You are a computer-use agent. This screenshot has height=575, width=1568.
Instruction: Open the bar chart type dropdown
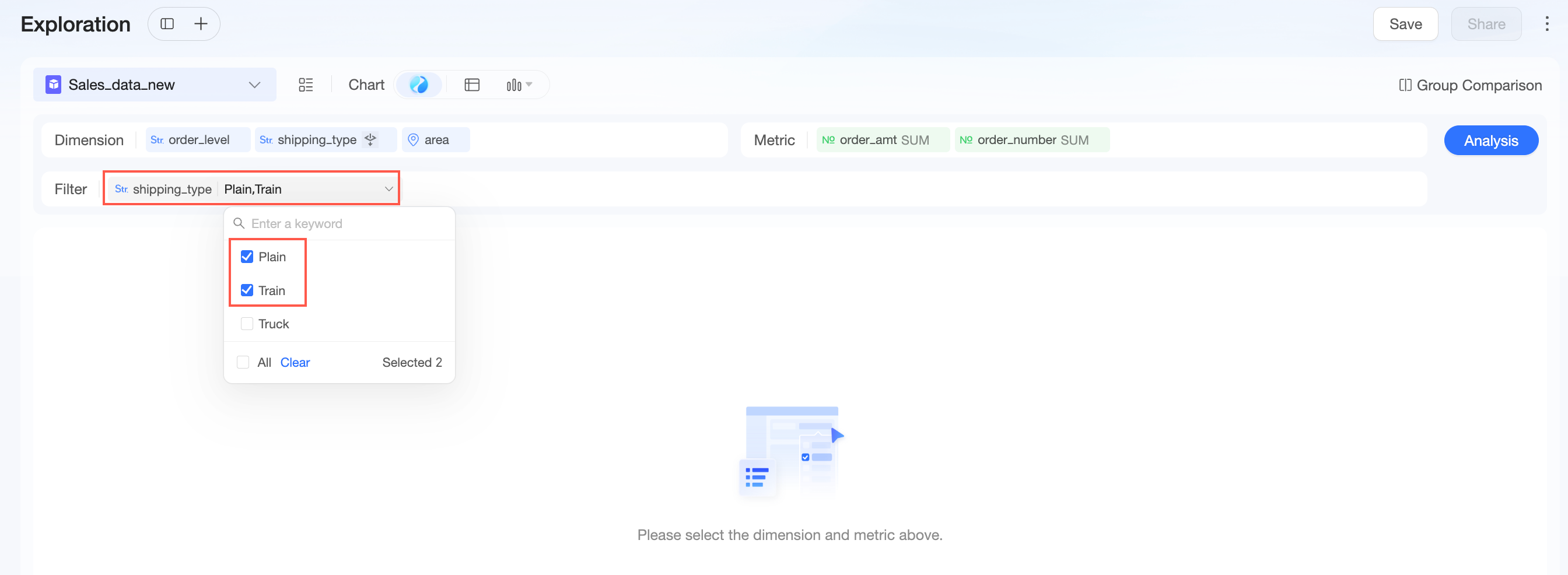(x=519, y=85)
